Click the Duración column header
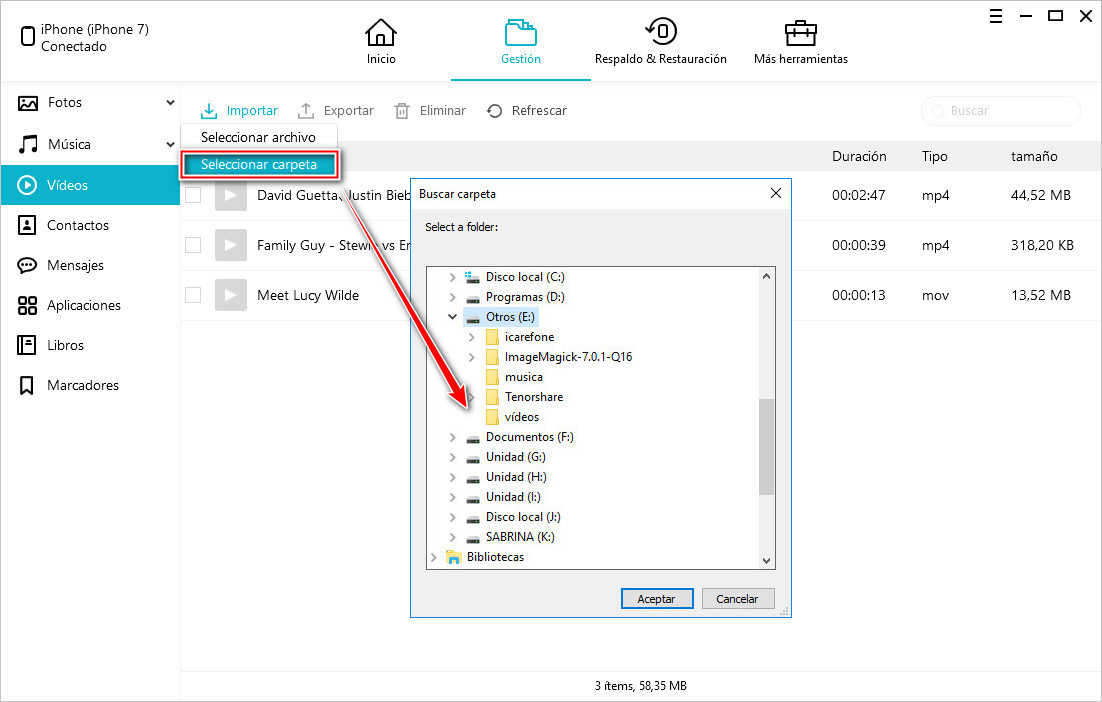This screenshot has height=702, width=1102. 859,157
